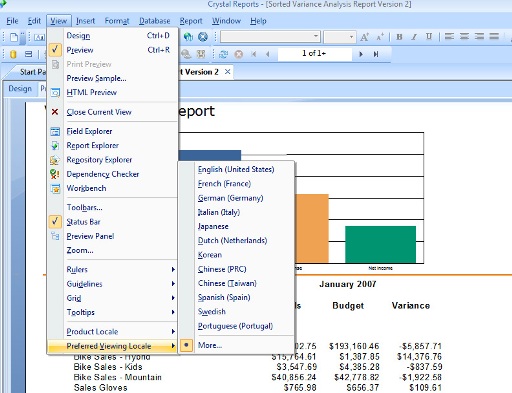The image size is (512, 393).
Task: Click the Refresh report data icon
Action: [x=223, y=54]
